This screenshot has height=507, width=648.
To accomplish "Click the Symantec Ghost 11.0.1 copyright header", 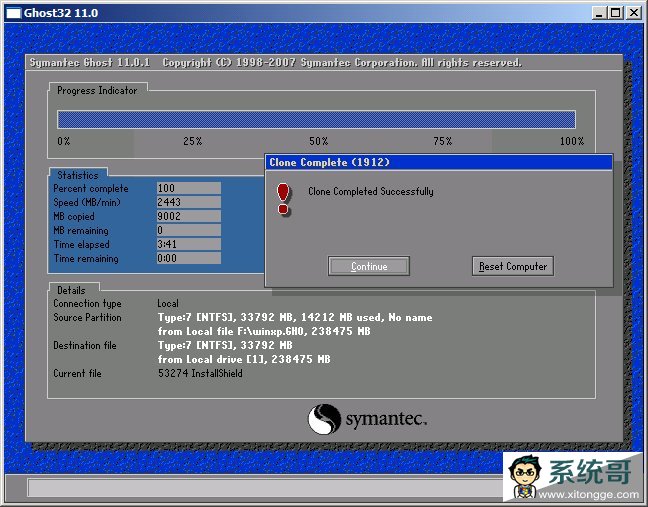I will [276, 62].
